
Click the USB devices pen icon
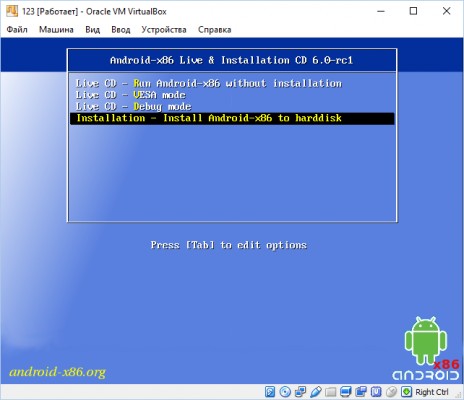coord(316,392)
